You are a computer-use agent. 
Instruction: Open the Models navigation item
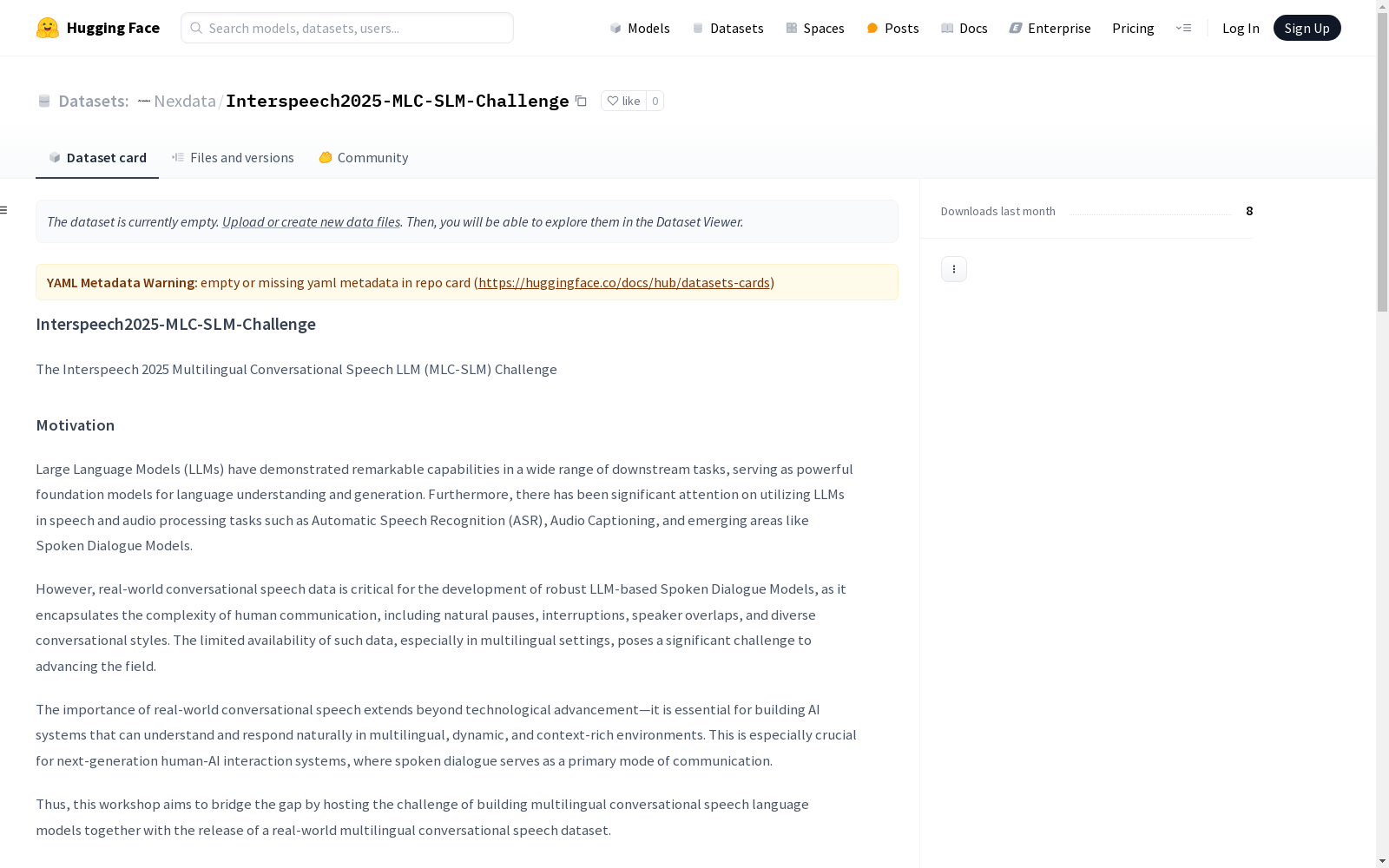pos(640,28)
